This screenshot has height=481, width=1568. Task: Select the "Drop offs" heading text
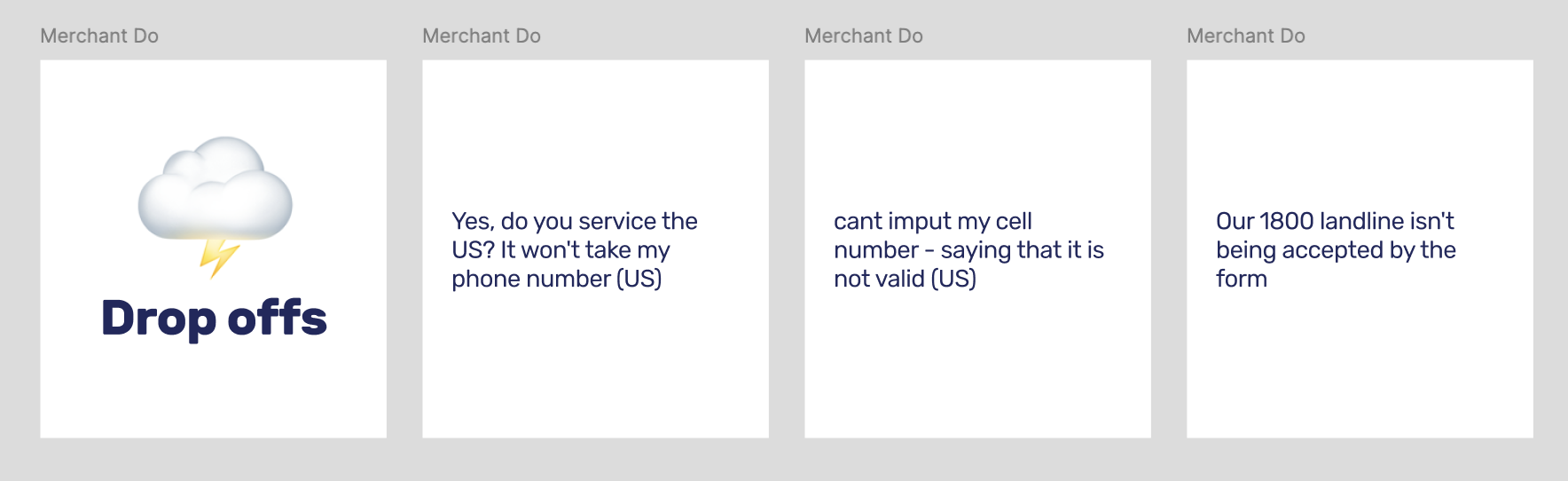(x=214, y=318)
